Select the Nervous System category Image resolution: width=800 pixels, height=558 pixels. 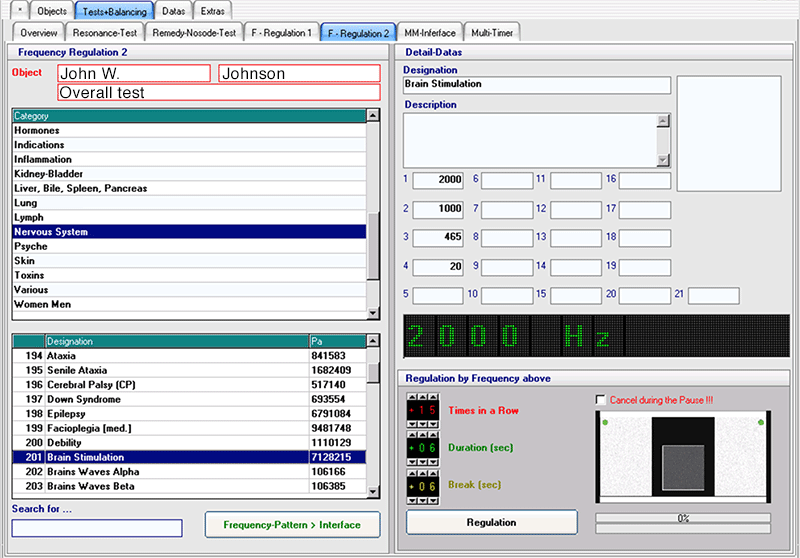click(x=189, y=232)
